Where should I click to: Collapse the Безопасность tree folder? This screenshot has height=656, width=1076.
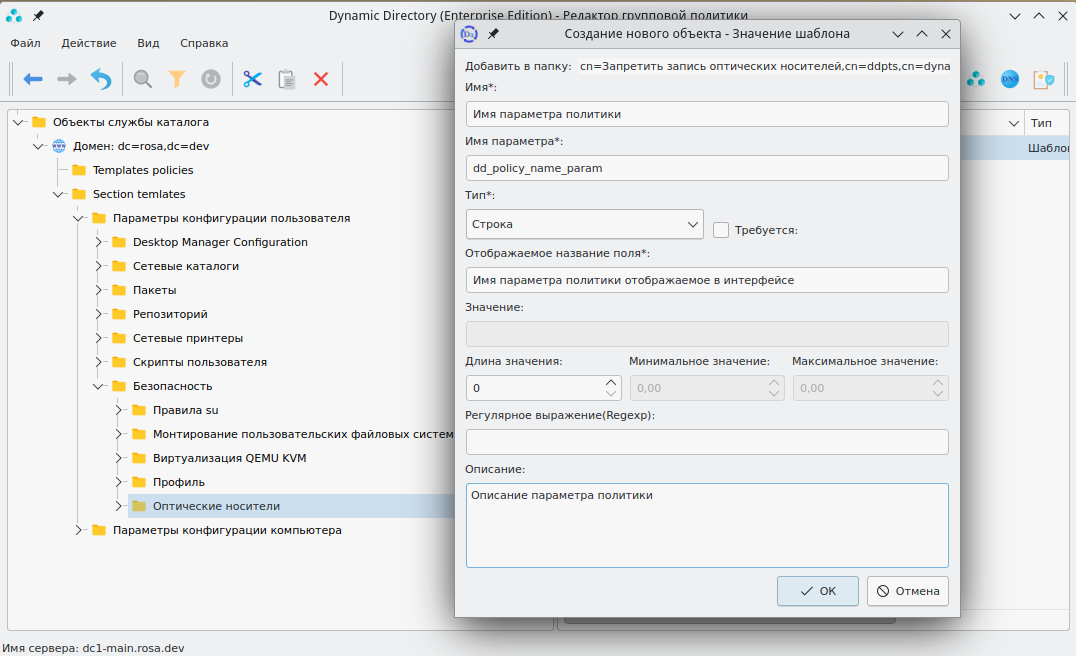(x=99, y=386)
